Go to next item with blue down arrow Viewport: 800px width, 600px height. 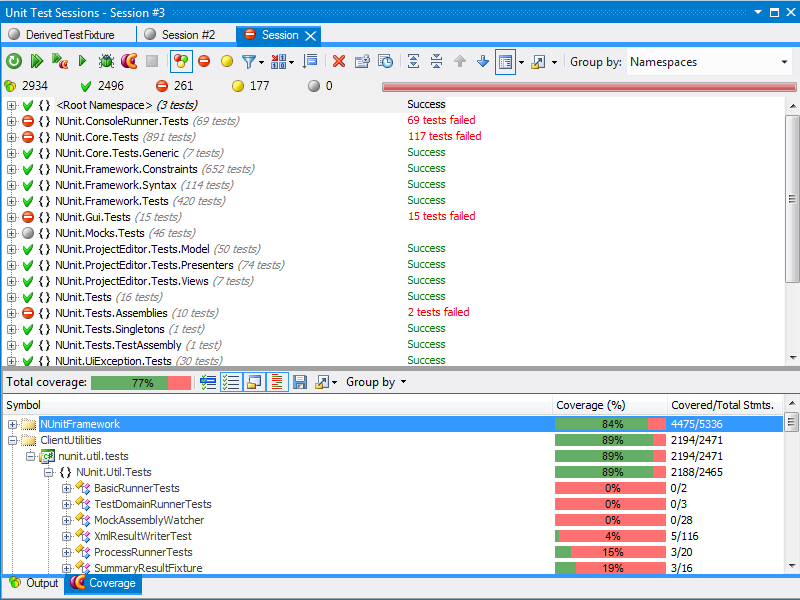click(483, 62)
